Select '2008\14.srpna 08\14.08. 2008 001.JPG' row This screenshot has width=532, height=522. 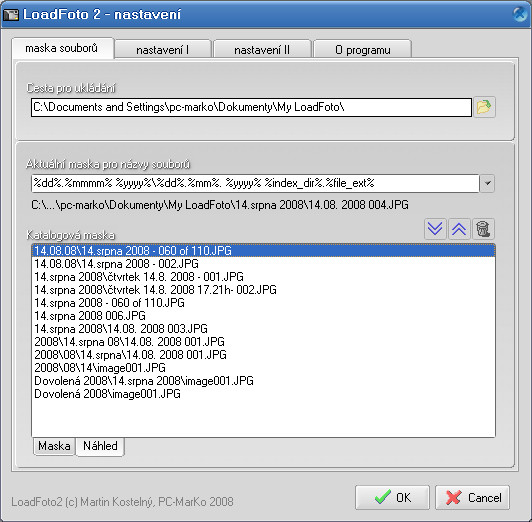click(x=263, y=342)
